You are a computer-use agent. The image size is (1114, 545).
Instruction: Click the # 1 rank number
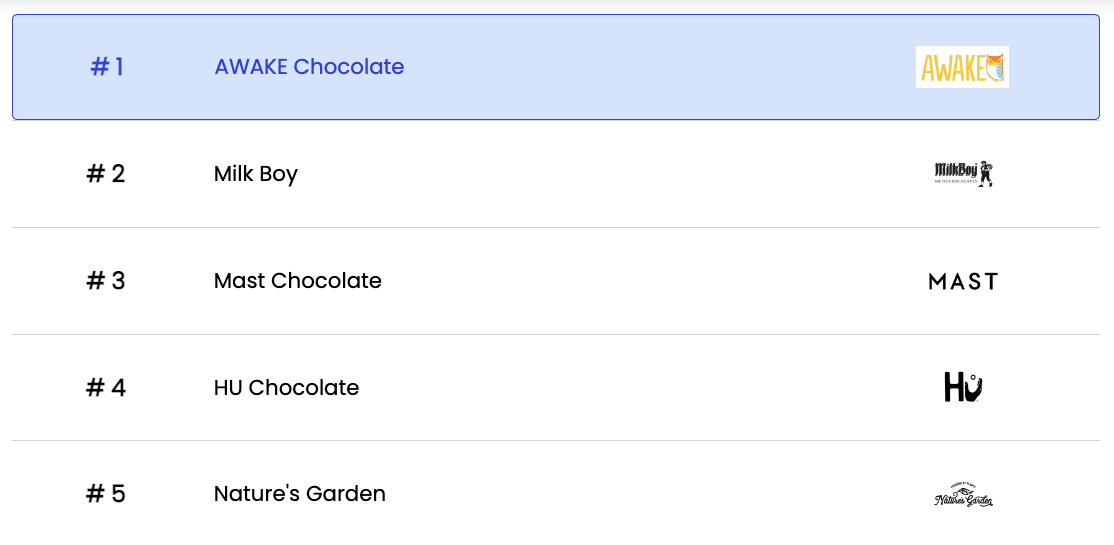coord(107,67)
